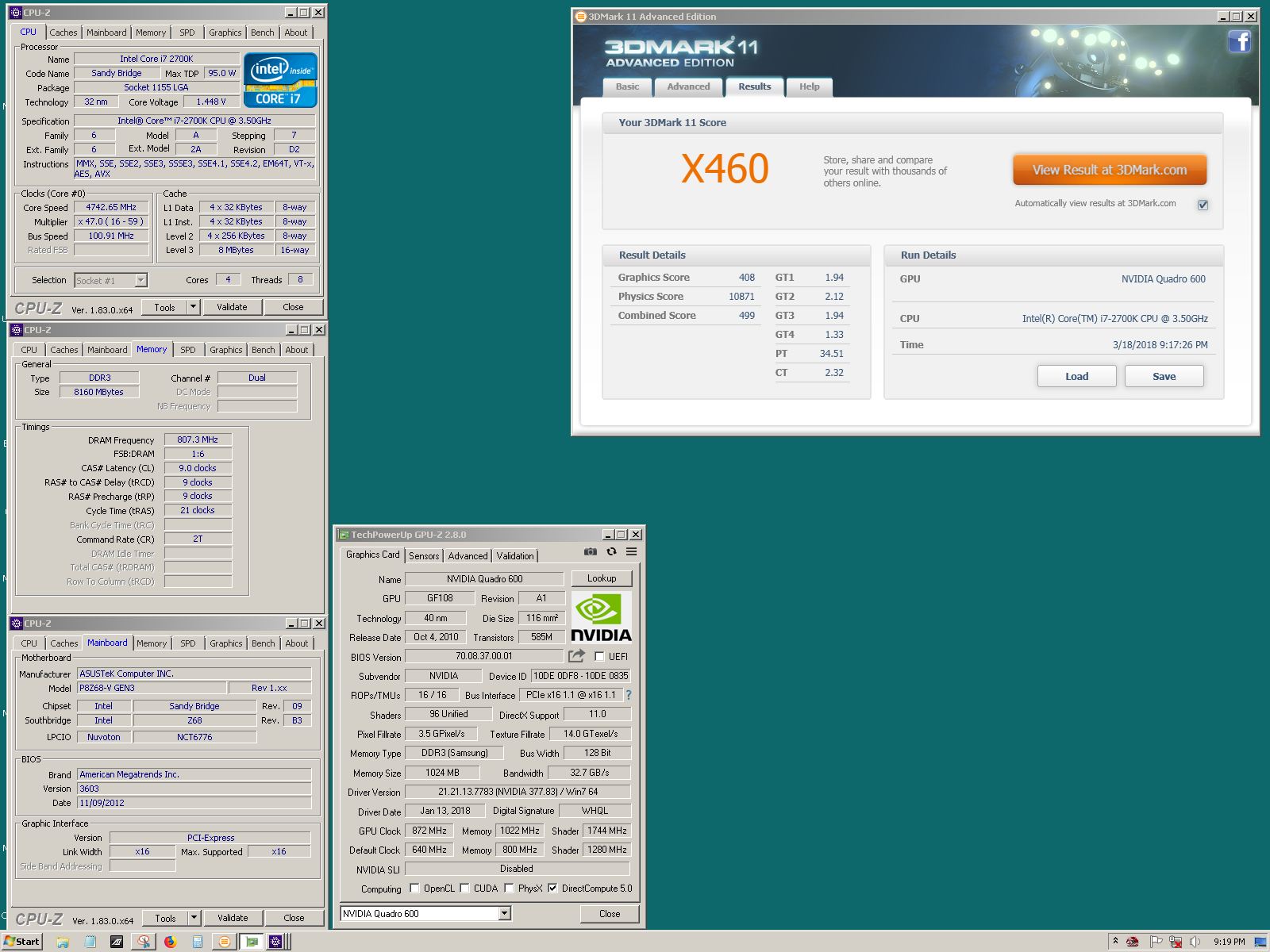Click the Tools button in bottom CPU-Z window

coord(165,918)
